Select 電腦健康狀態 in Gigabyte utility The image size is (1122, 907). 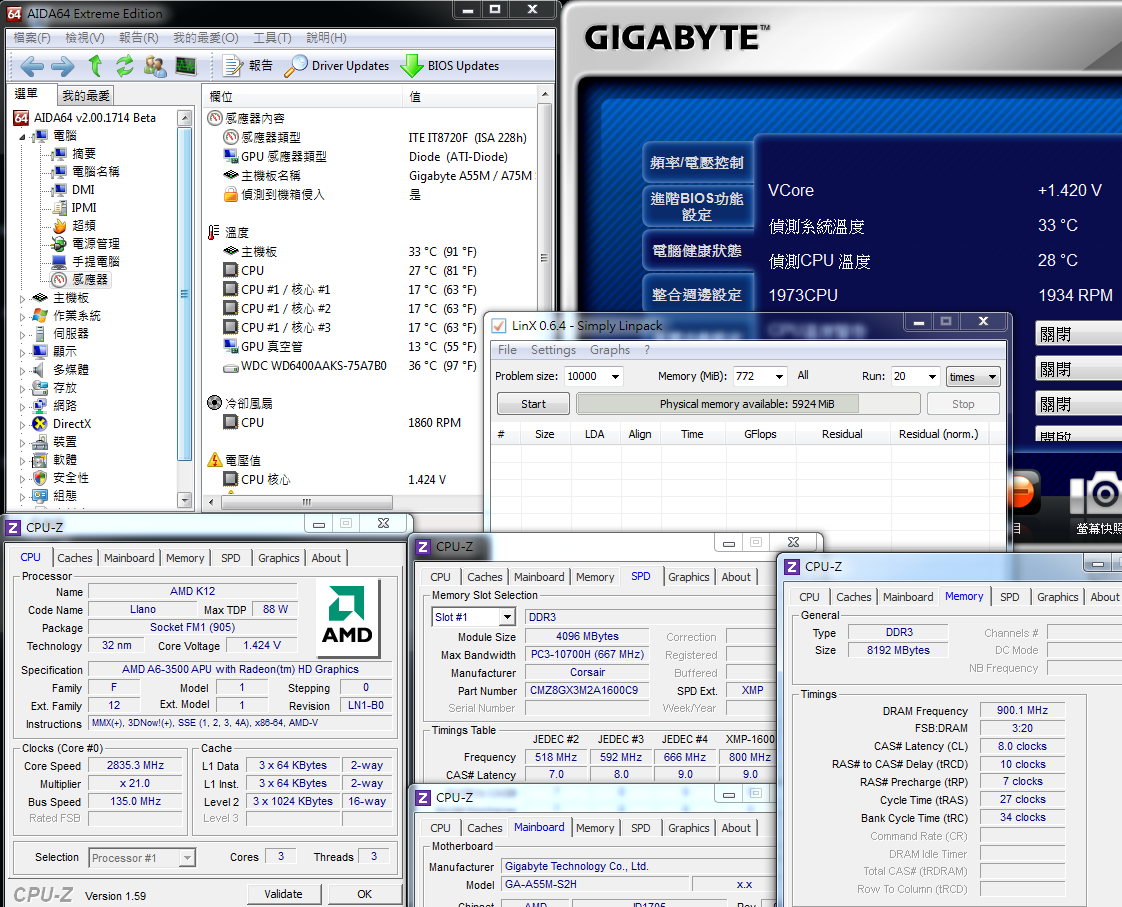(x=697, y=251)
